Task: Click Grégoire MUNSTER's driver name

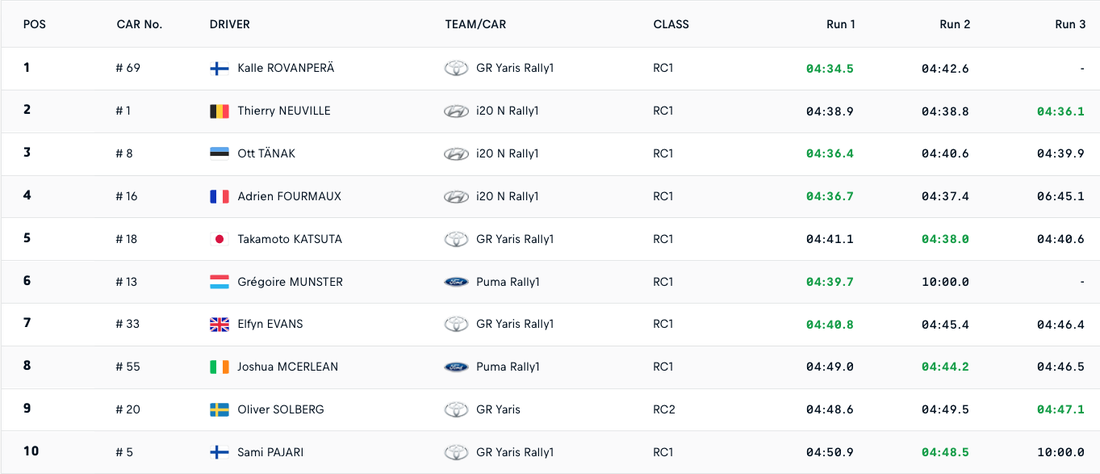Action: pos(290,282)
